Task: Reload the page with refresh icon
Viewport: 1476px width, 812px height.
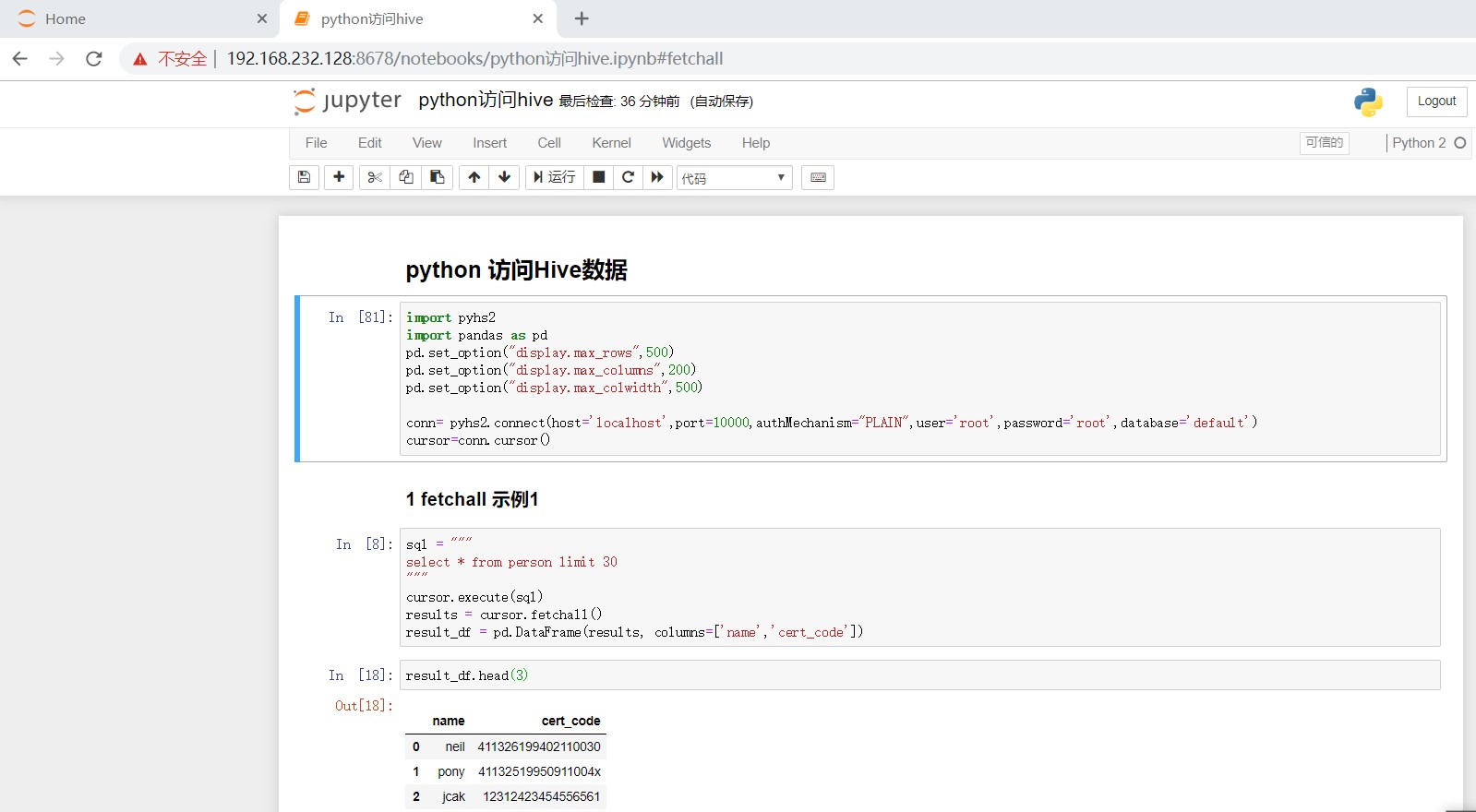Action: tap(94, 59)
